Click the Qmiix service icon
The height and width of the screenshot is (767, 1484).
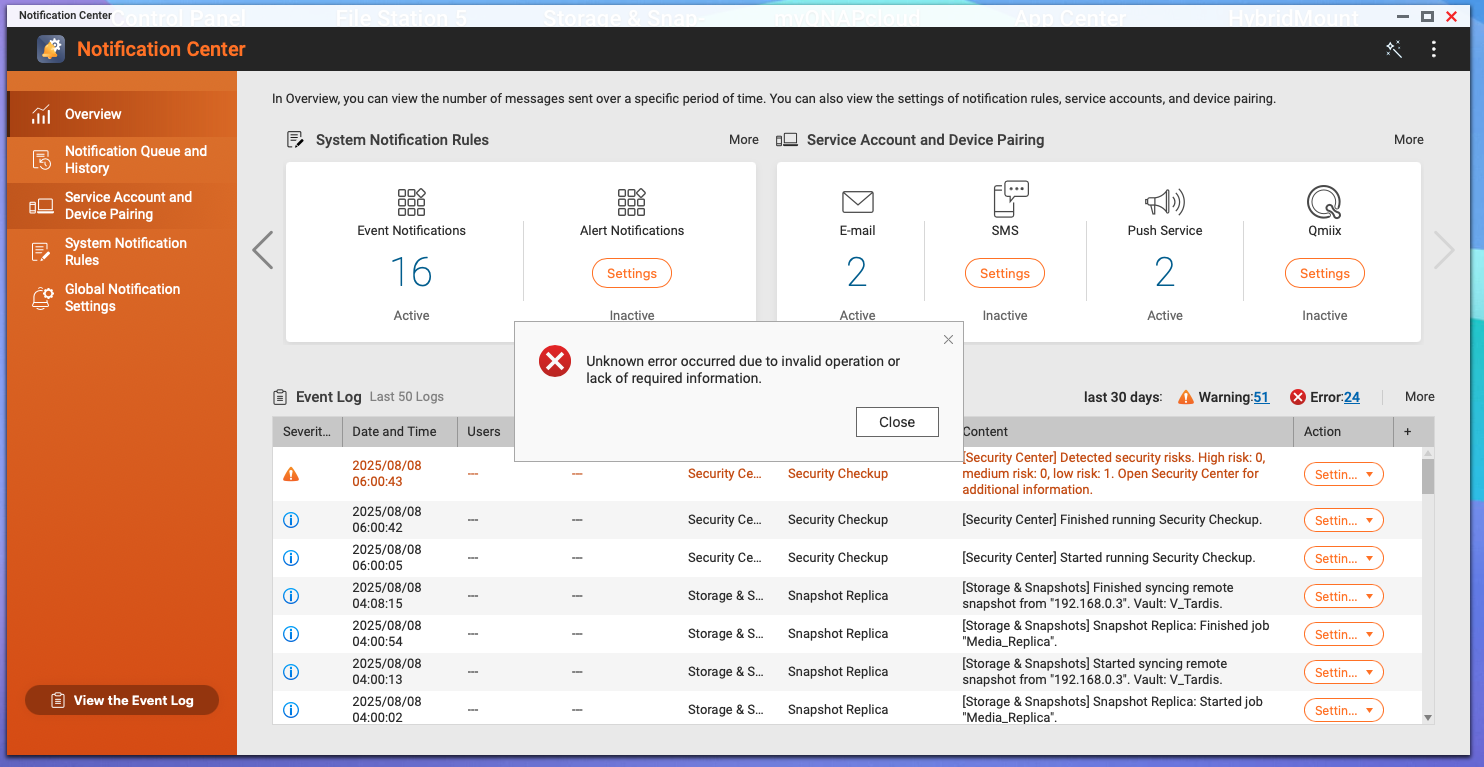[1324, 202]
